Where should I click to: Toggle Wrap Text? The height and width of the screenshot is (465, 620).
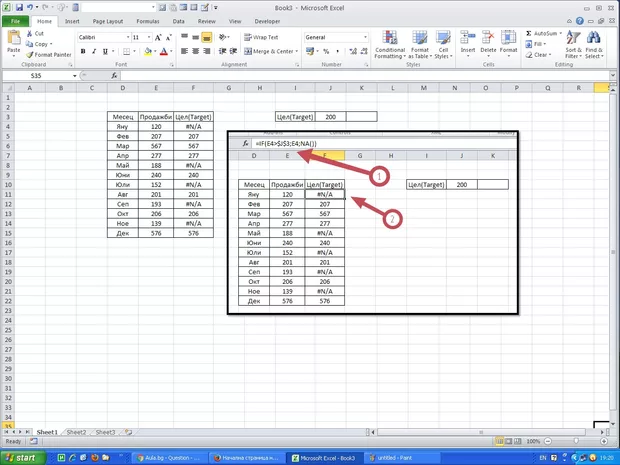click(x=261, y=37)
